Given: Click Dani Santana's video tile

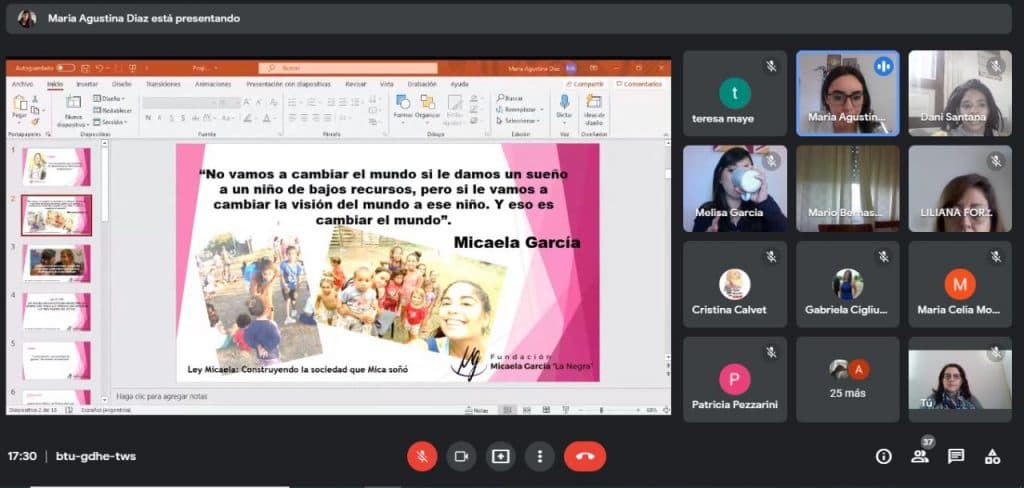Looking at the screenshot, I should tap(960, 93).
